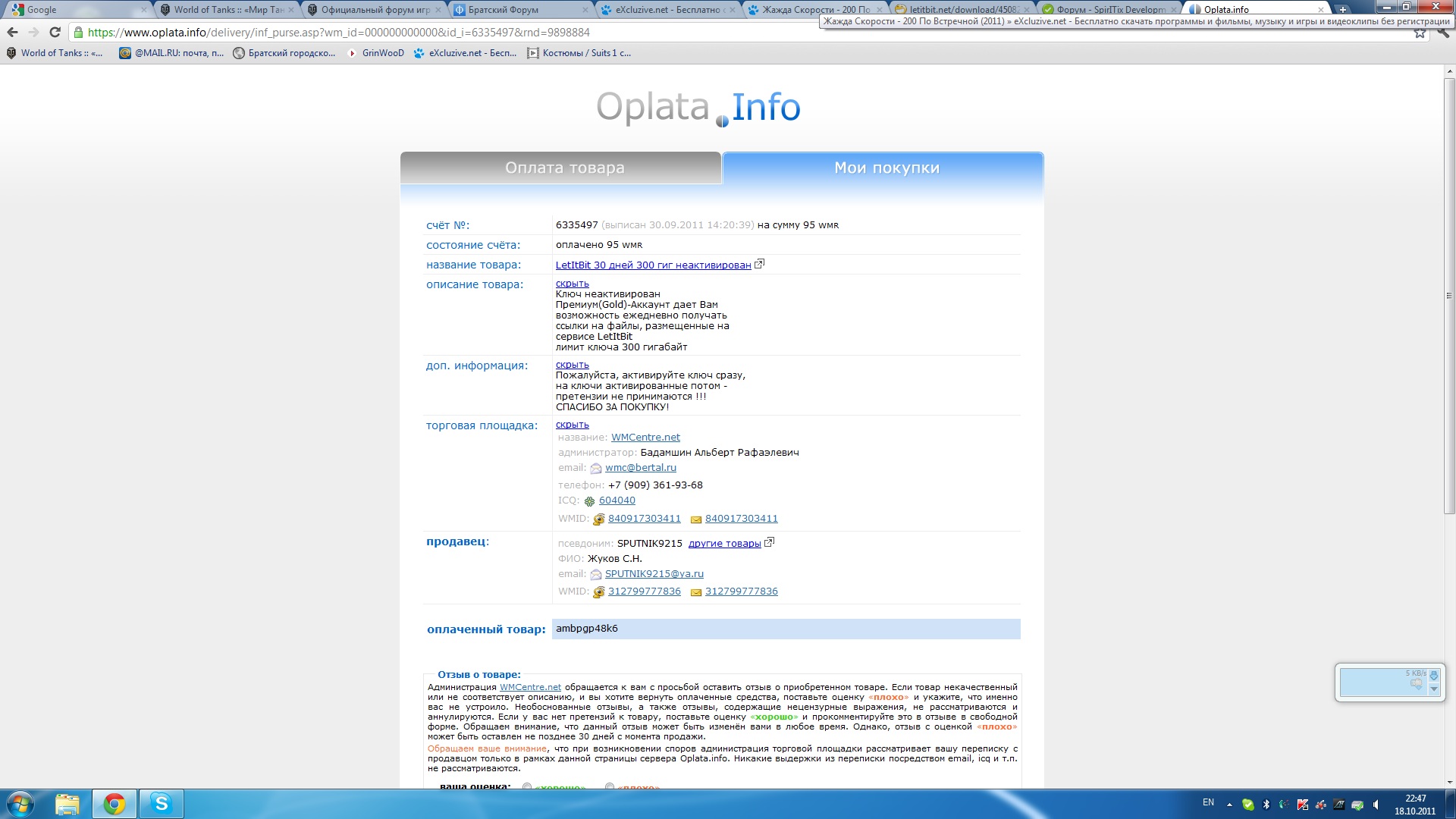Click envelope icon next to wmc@bertal.ru
The image size is (1456, 819).
tap(596, 469)
